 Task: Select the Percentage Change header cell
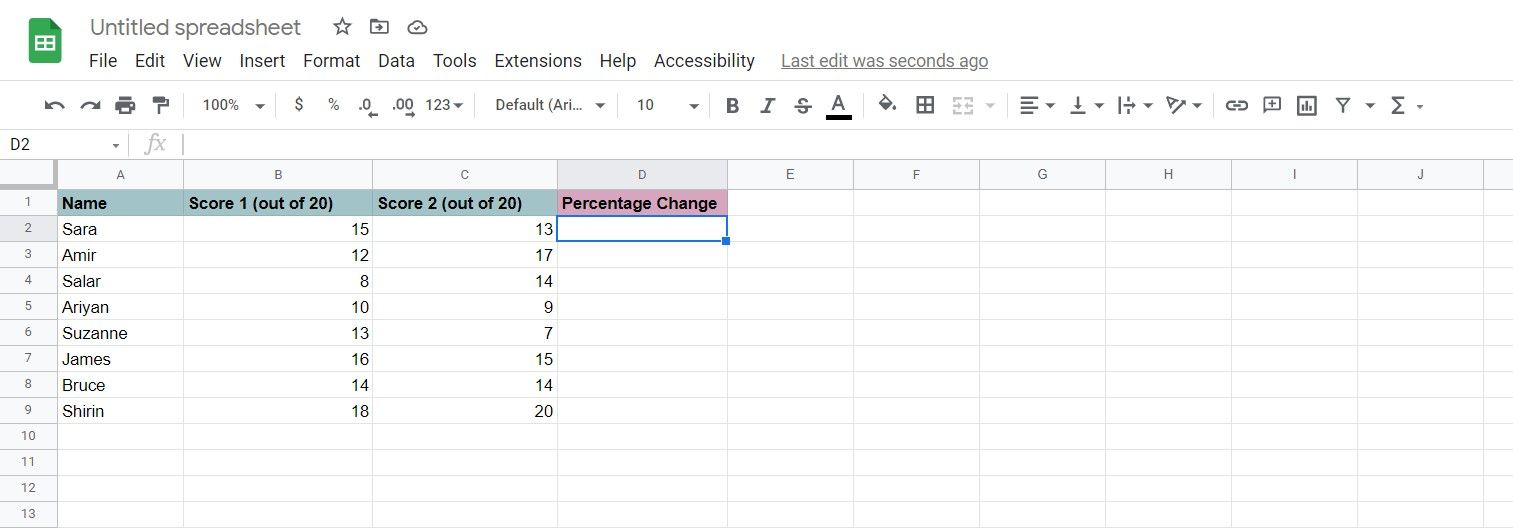[642, 203]
